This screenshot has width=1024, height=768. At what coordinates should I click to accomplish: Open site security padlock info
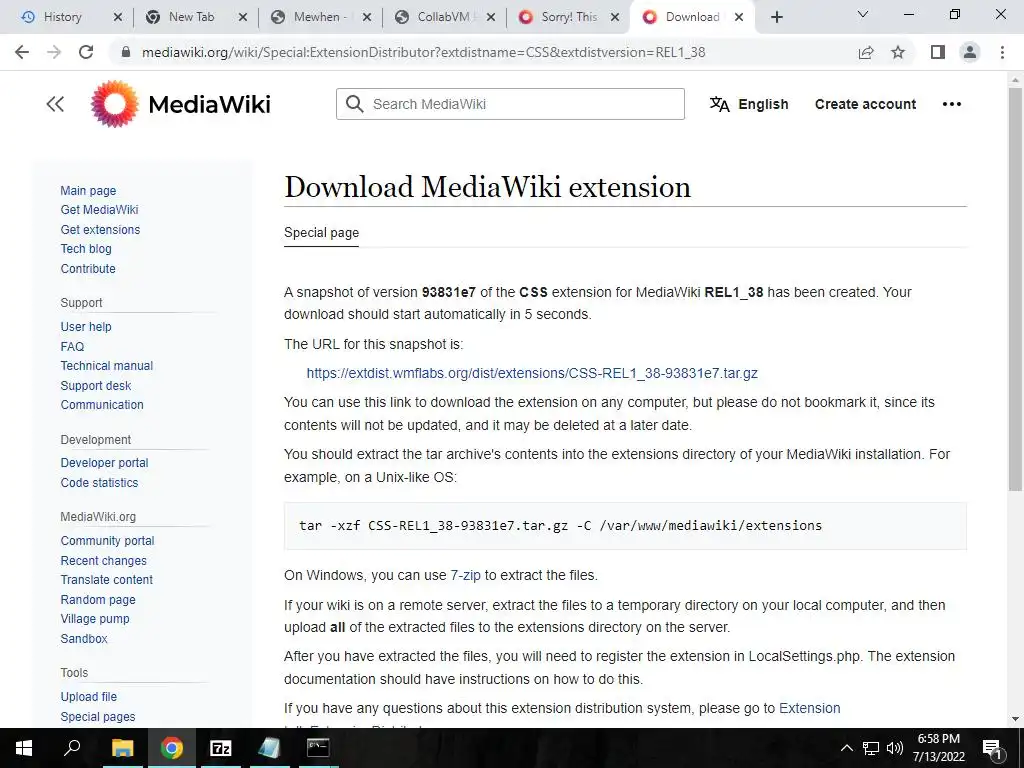[x=126, y=52]
